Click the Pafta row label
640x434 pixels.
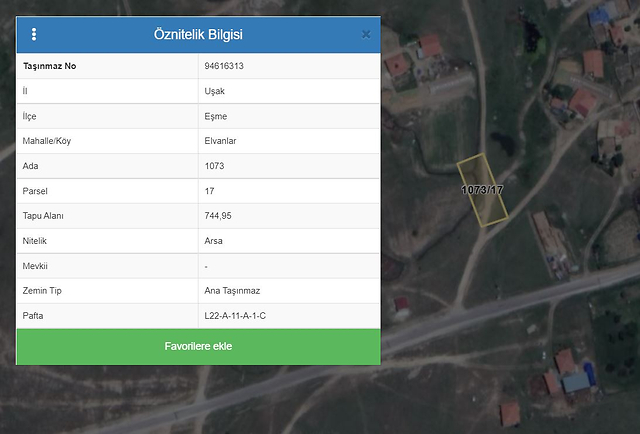[x=33, y=316]
